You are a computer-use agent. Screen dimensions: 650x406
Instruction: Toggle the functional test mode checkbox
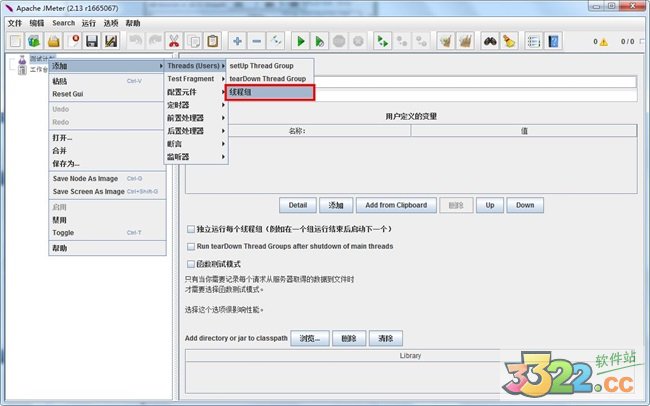(x=191, y=264)
